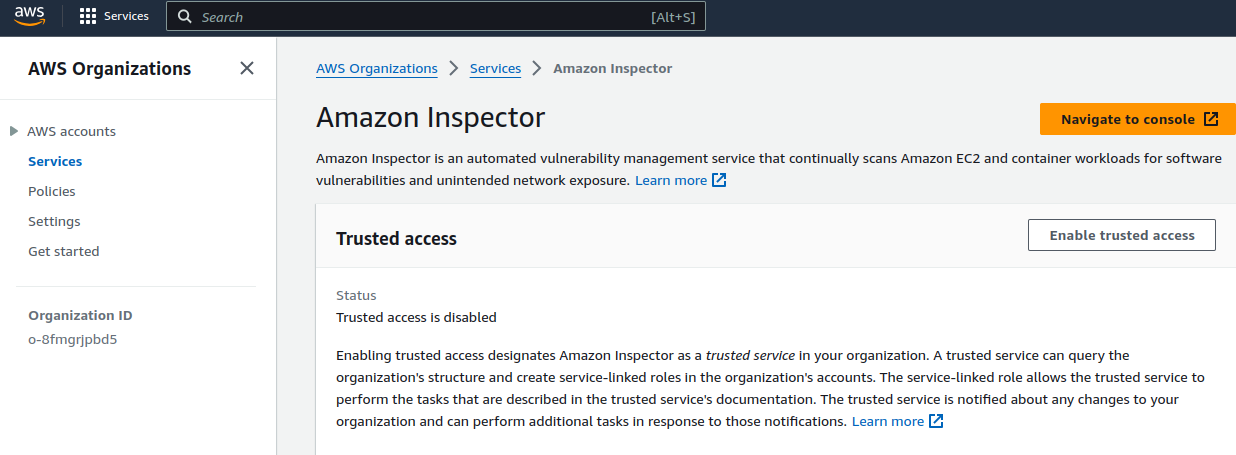Click the Services breadcrumb link
Image resolution: width=1236 pixels, height=455 pixels.
[495, 68]
